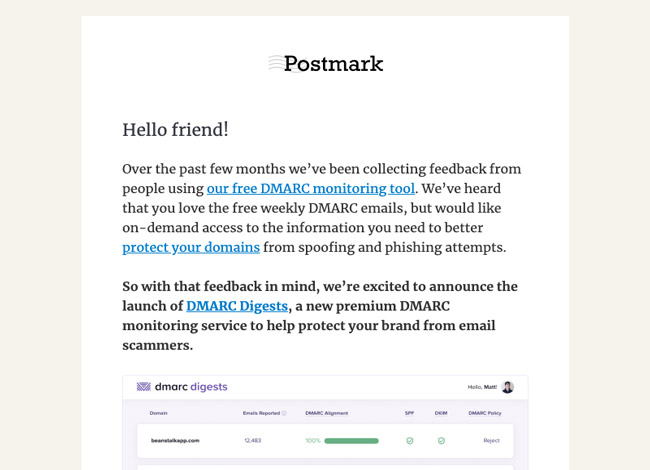Click the Domain column header
This screenshot has height=470, width=650.
158,413
